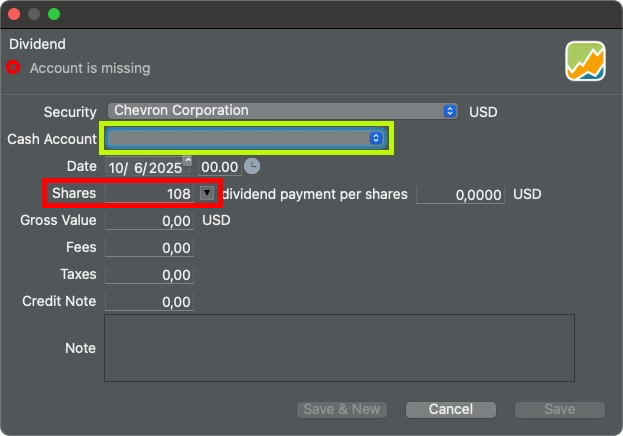Open the clock icon next to time field
623x436 pixels.
pos(252,166)
